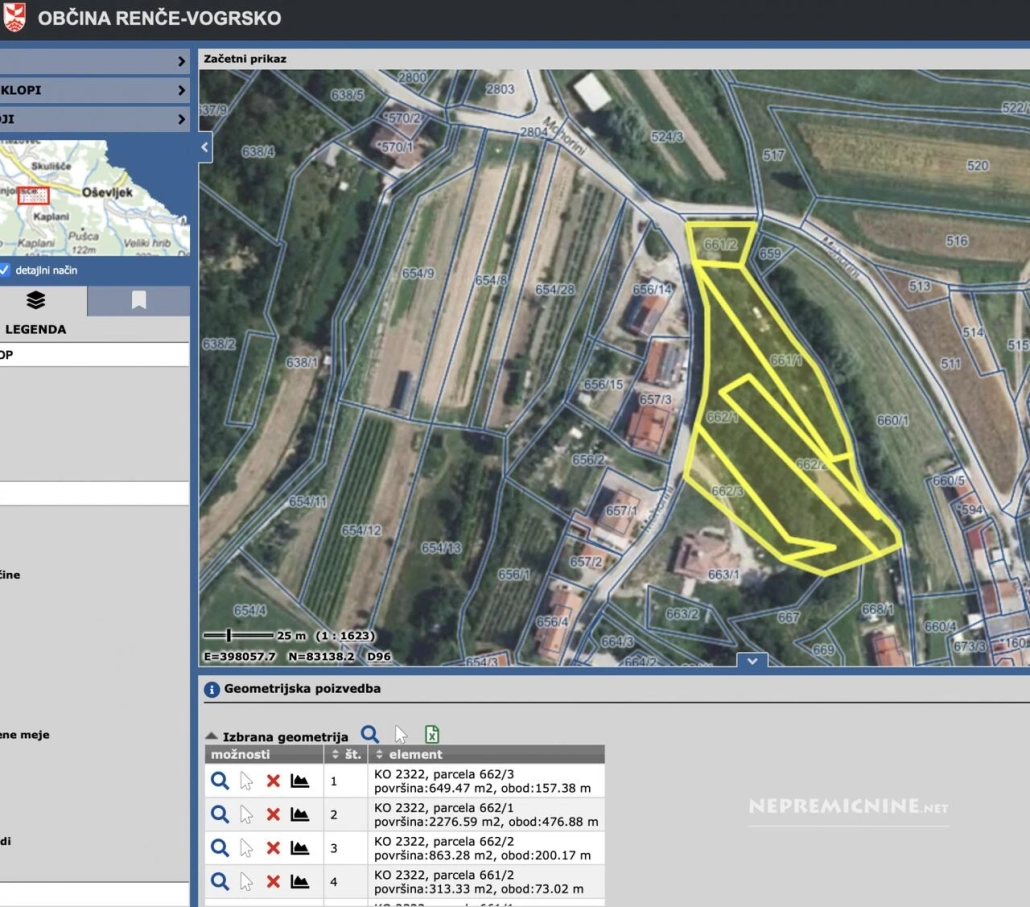
Task: Remove parcela 662/1 with red X
Action: click(x=272, y=815)
